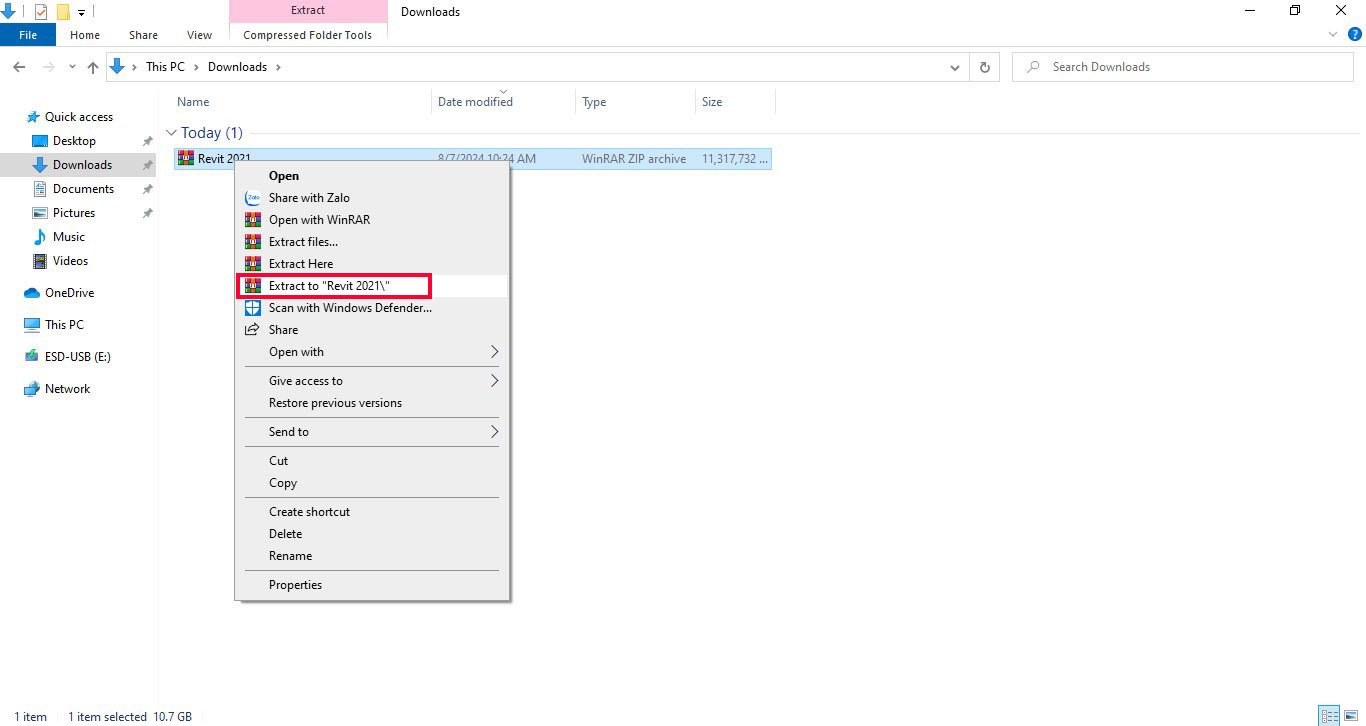
Task: Select the WinRAR icon next to Extract Here
Action: click(x=253, y=264)
